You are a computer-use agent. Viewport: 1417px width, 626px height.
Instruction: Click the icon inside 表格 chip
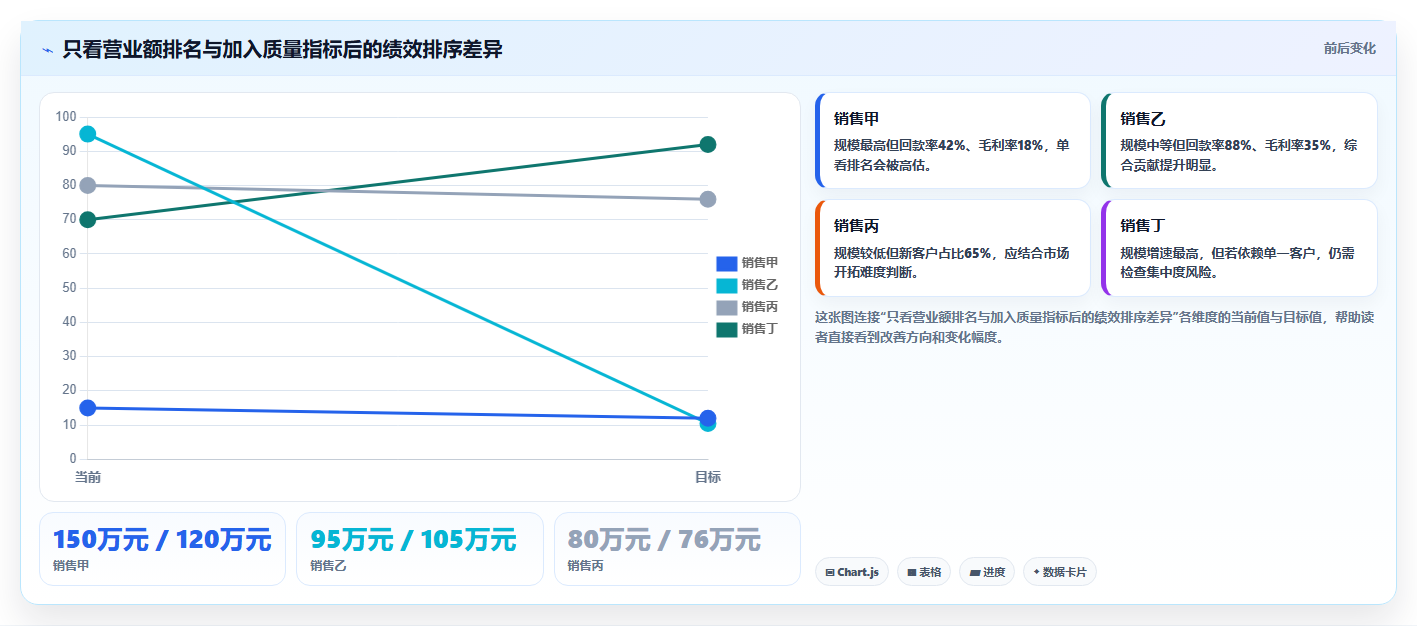coord(912,573)
